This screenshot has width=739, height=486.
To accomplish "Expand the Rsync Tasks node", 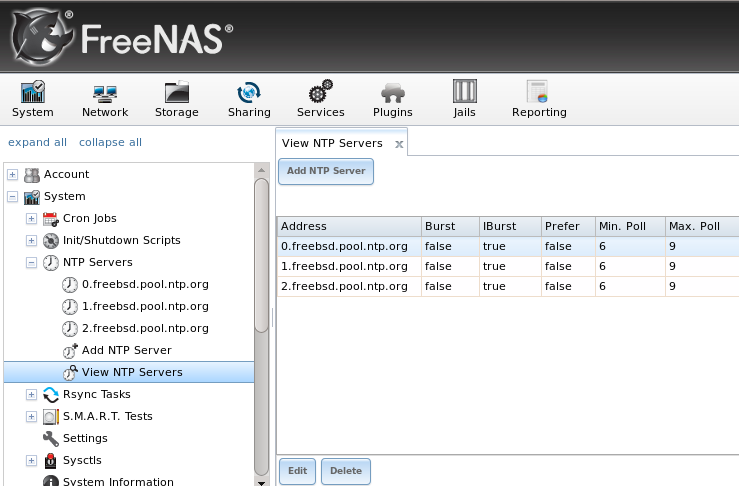I will pos(31,395).
